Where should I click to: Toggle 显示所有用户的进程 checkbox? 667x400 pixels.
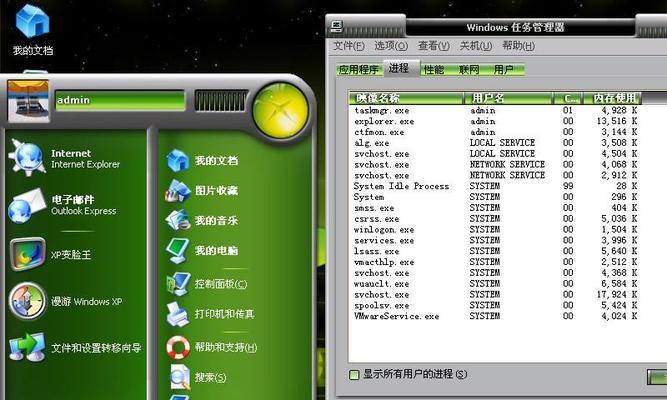coord(354,375)
